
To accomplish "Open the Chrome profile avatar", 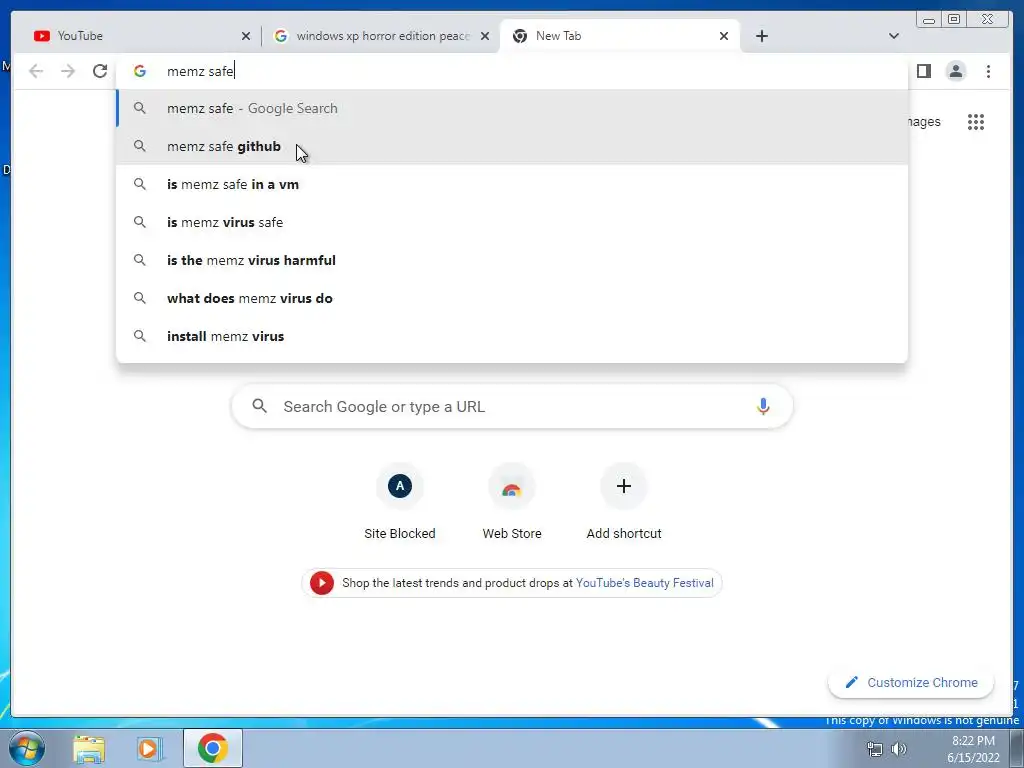I will 955,71.
